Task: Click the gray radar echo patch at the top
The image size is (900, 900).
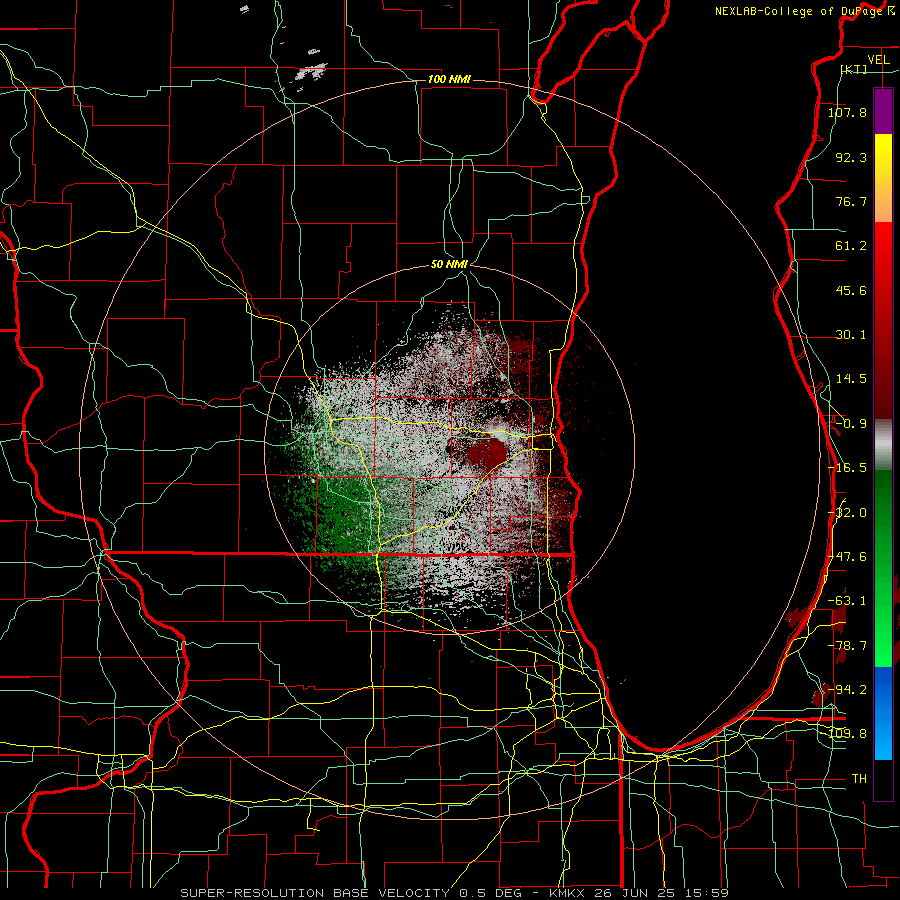Action: point(311,72)
